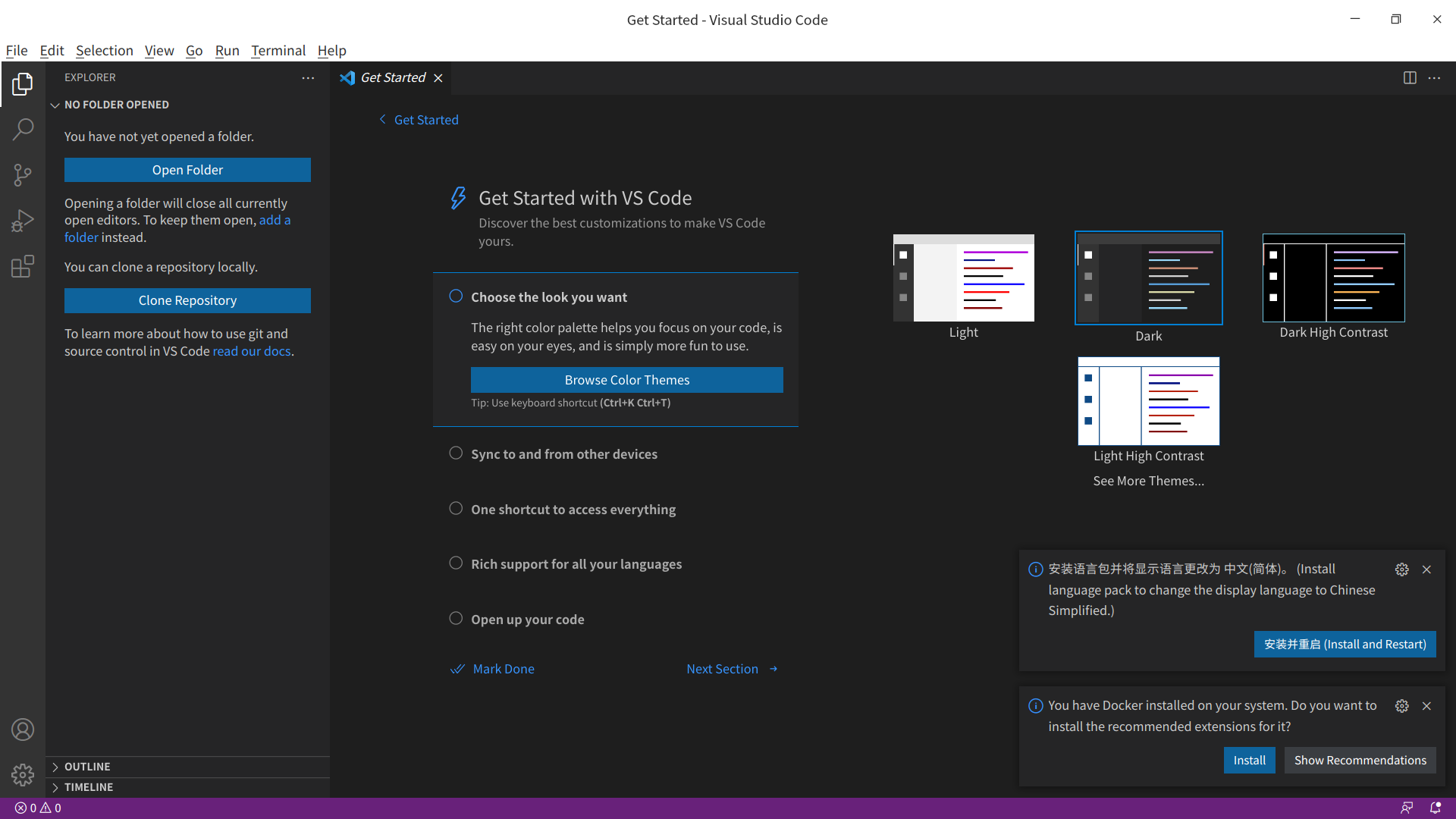This screenshot has height=819, width=1456.
Task: Expand the OUTLINE section
Action: click(87, 767)
